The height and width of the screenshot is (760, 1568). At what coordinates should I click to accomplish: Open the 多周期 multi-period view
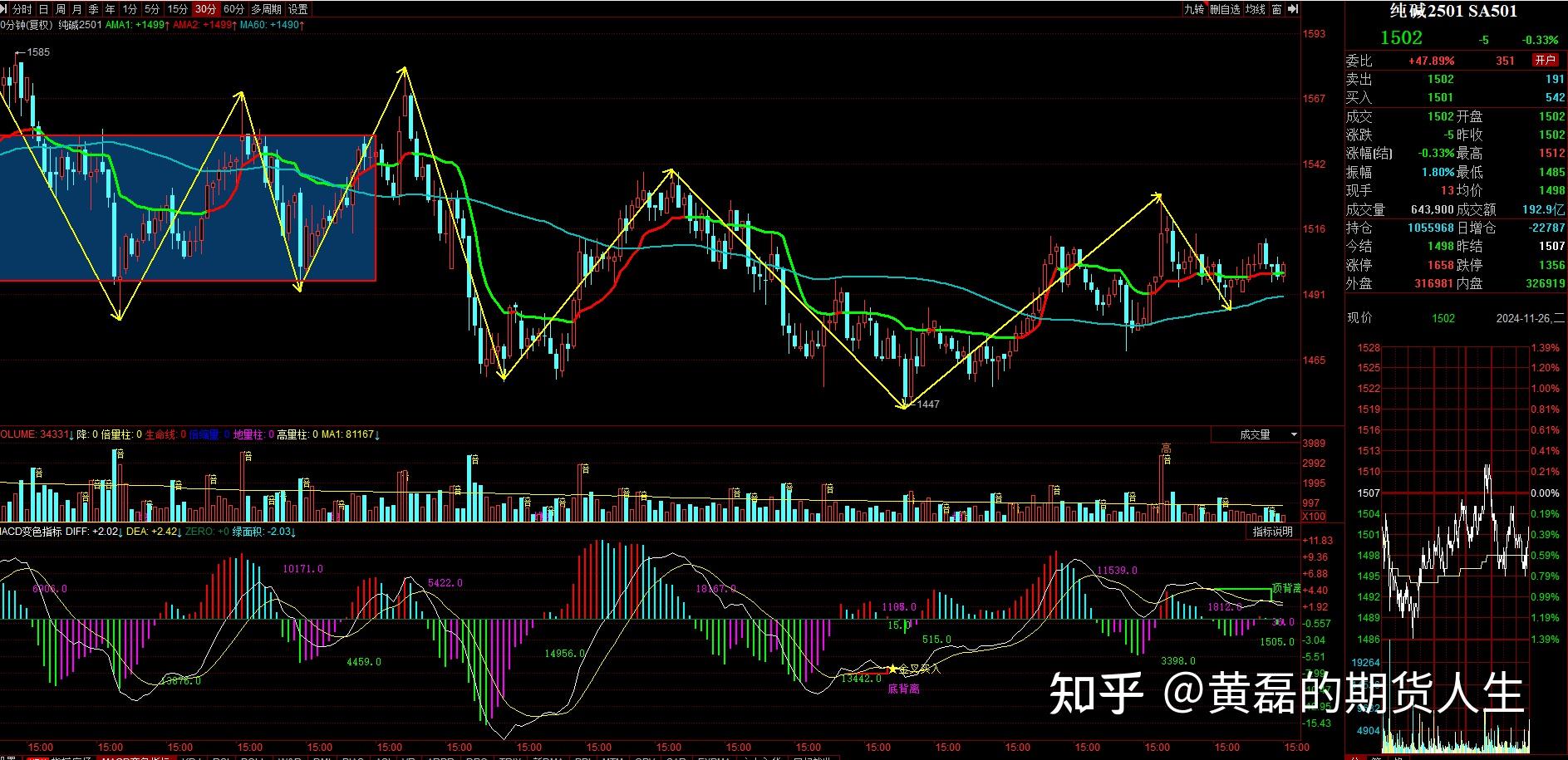click(267, 9)
